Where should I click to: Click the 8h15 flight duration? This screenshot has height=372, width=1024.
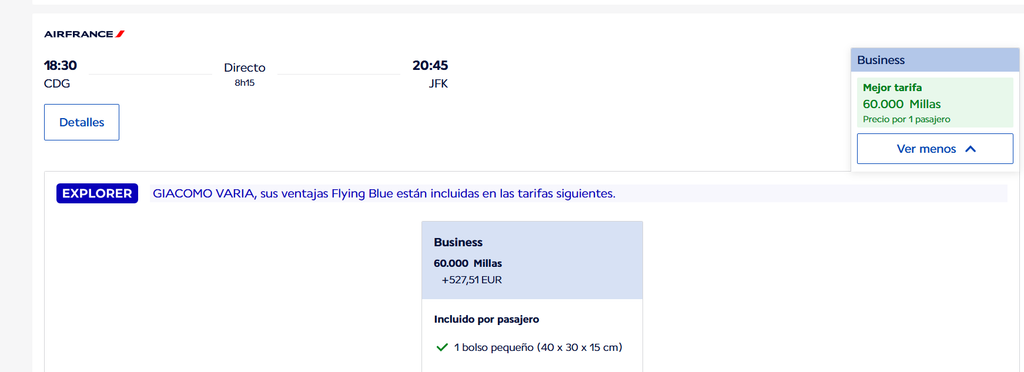245,82
